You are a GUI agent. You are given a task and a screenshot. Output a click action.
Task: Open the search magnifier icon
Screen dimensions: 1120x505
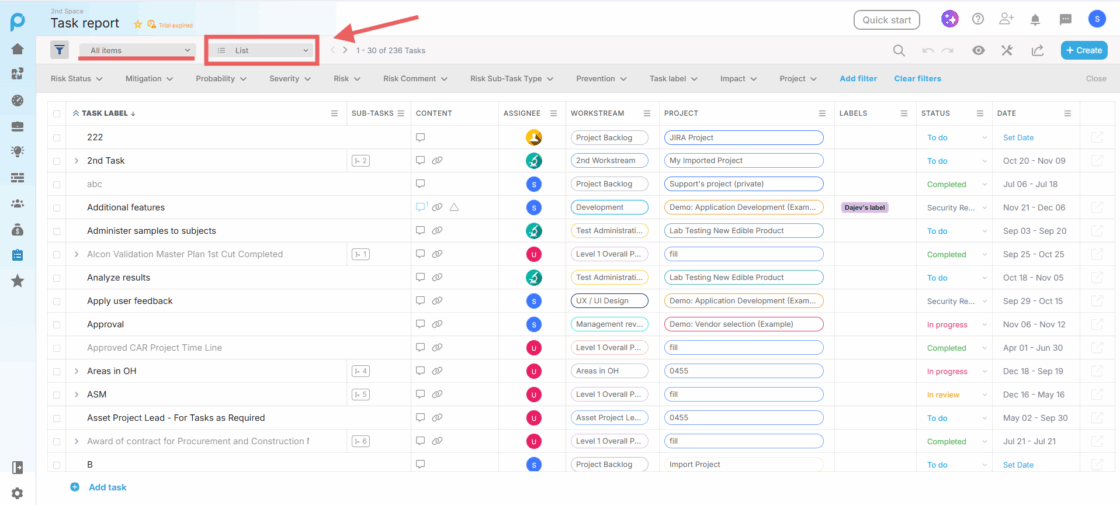click(x=899, y=50)
